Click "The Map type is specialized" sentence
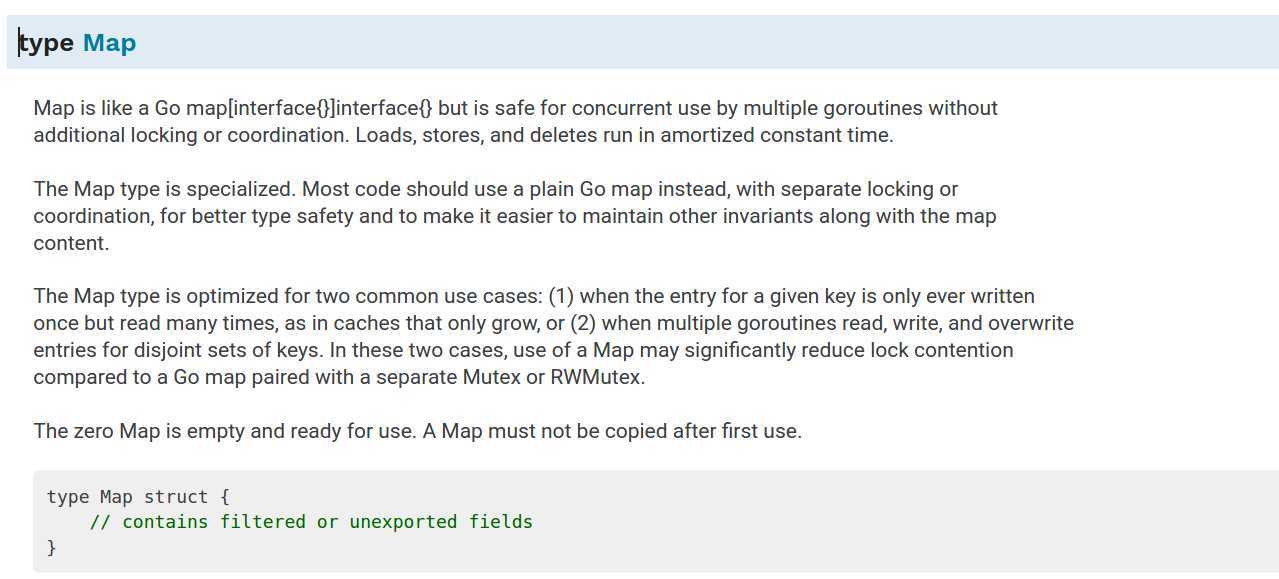Viewport: 1279px width, 579px height. pyautogui.click(x=165, y=189)
